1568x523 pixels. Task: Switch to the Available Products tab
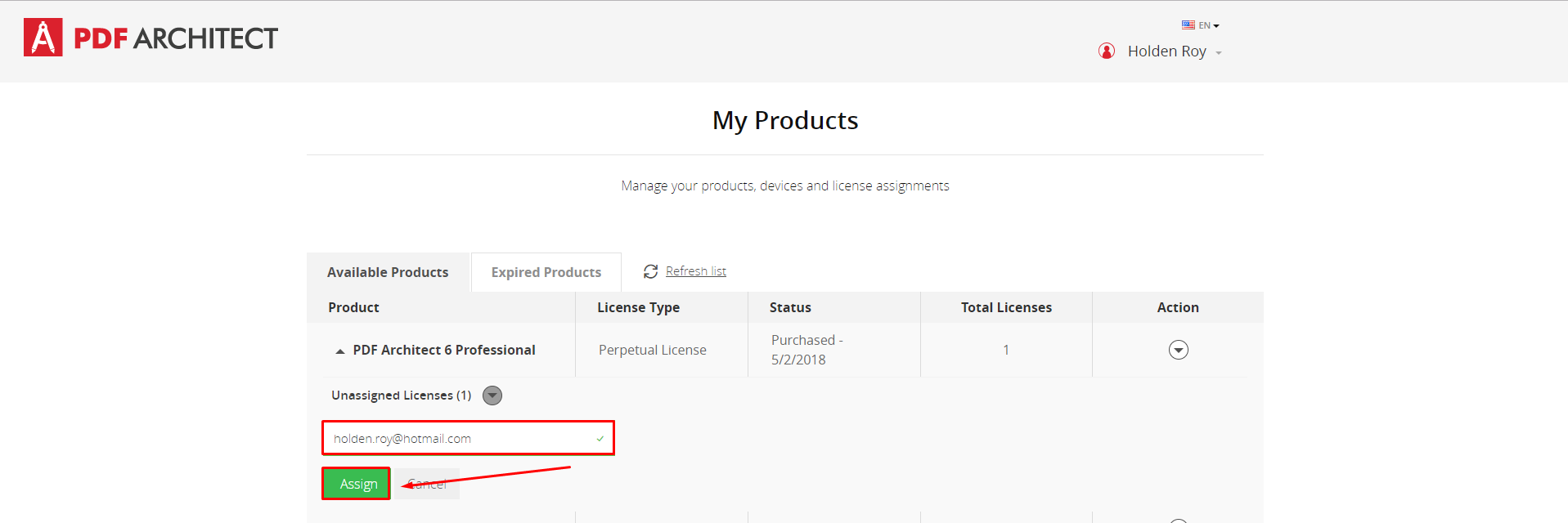(388, 272)
